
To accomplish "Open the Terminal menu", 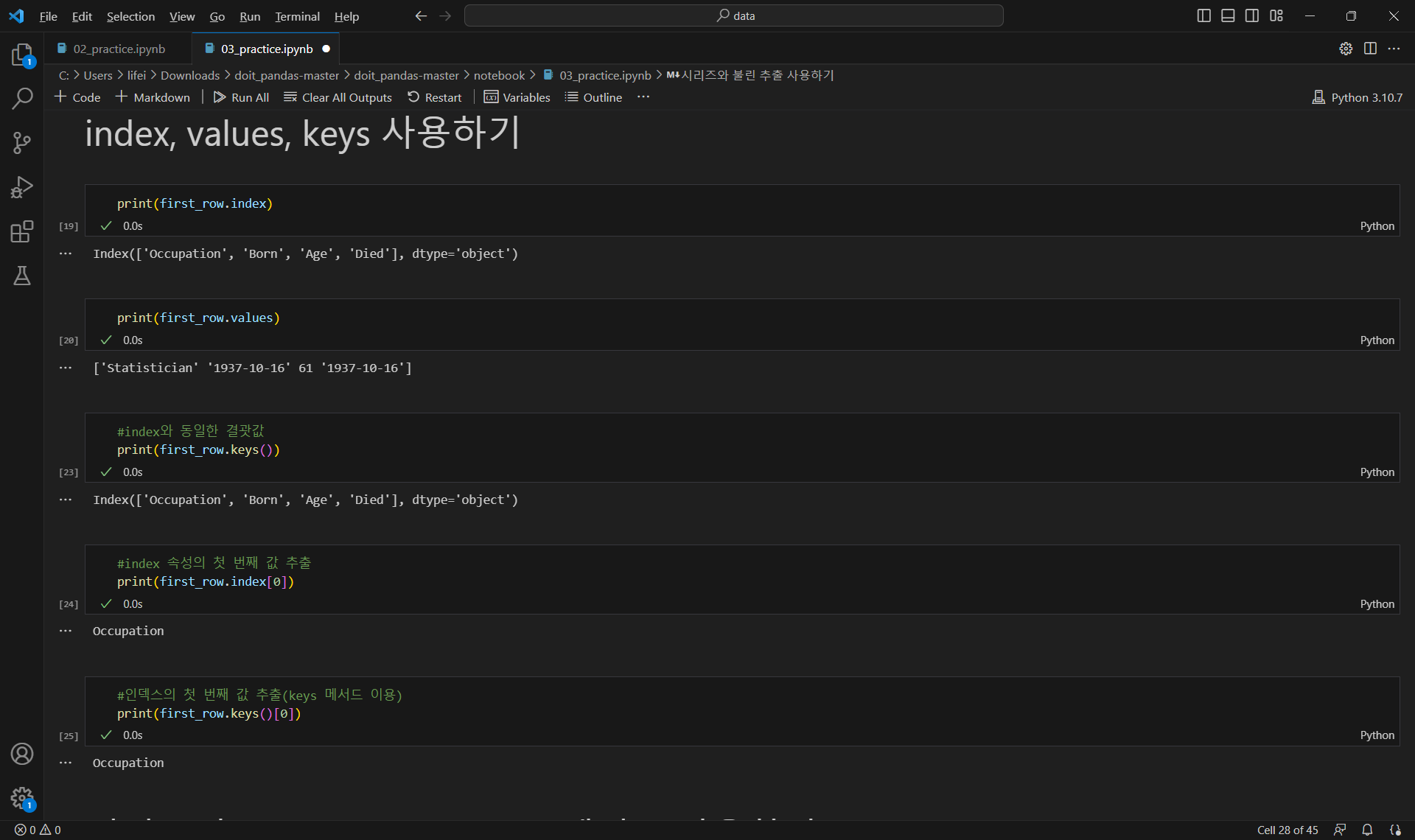I will (297, 16).
